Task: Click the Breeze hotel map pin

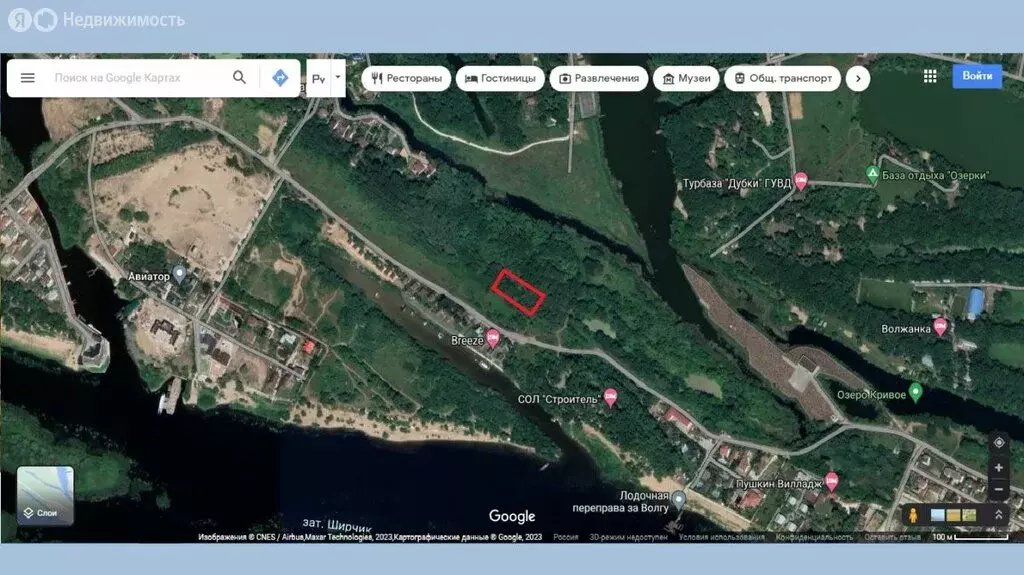Action: (x=492, y=340)
